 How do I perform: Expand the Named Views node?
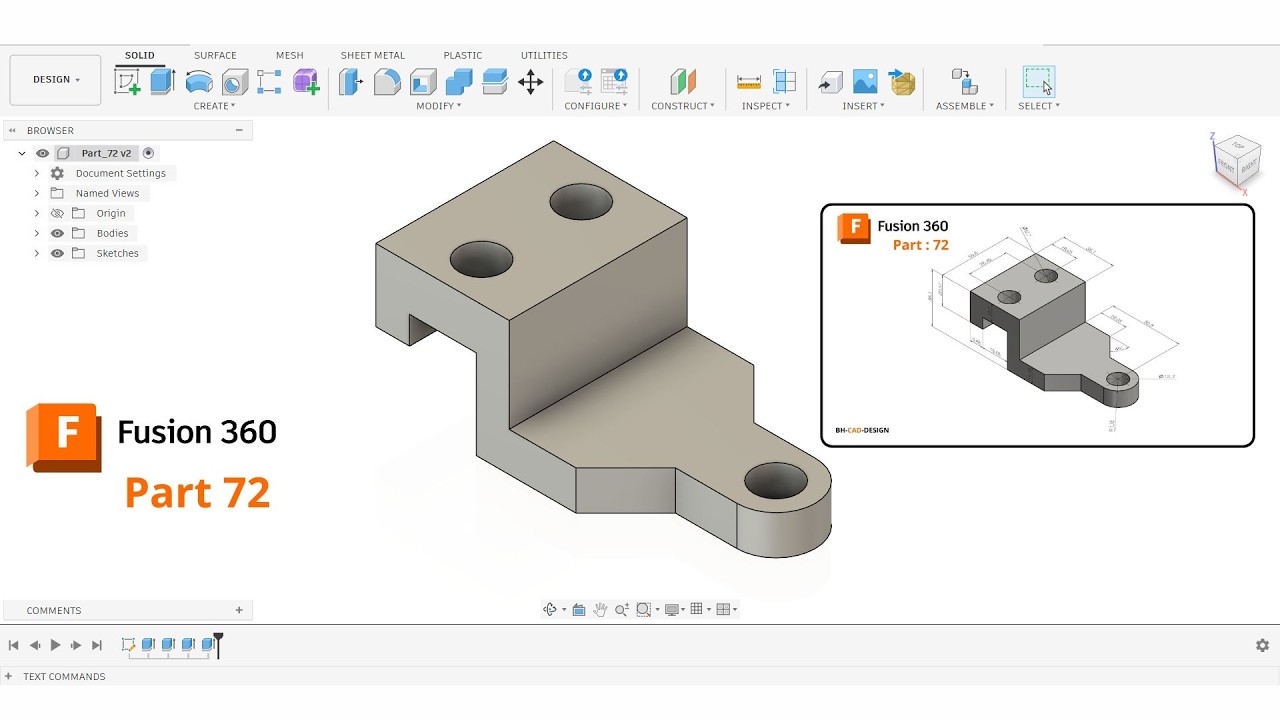point(37,193)
